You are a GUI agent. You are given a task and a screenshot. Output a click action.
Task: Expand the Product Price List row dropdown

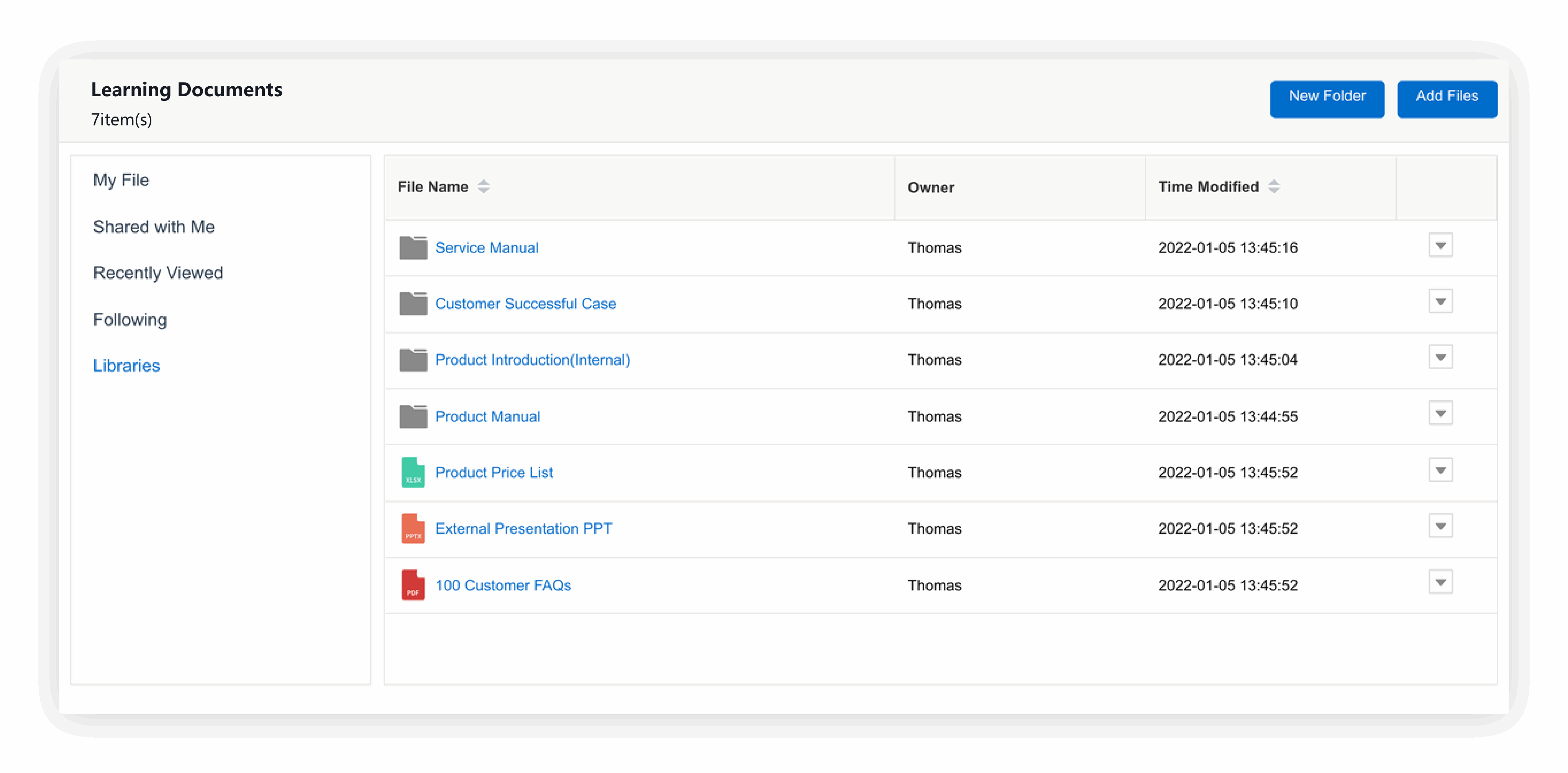(x=1440, y=470)
